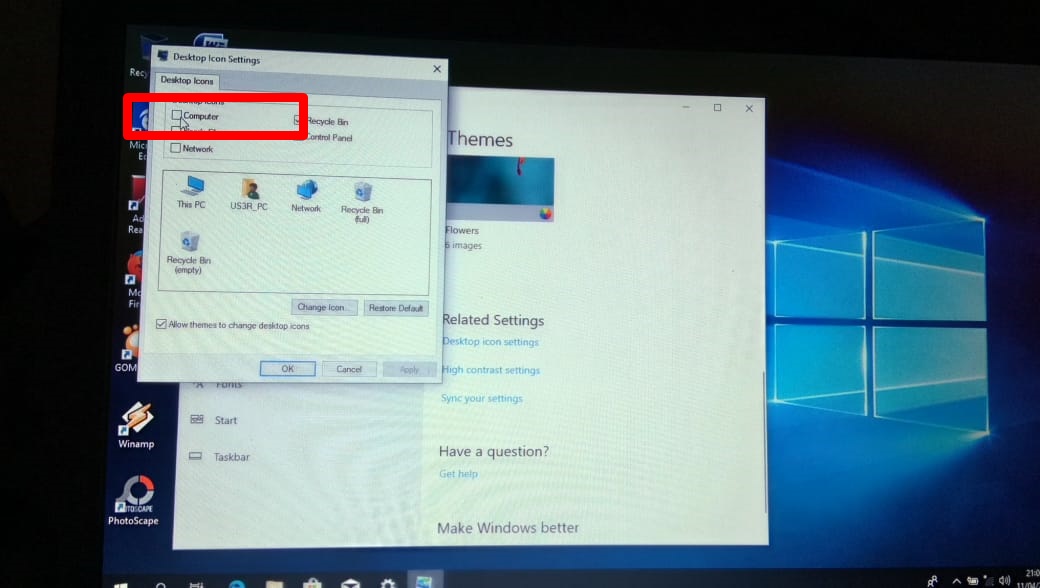Enable the Computer desktop icon checkbox
The height and width of the screenshot is (588, 1040).
coord(178,116)
